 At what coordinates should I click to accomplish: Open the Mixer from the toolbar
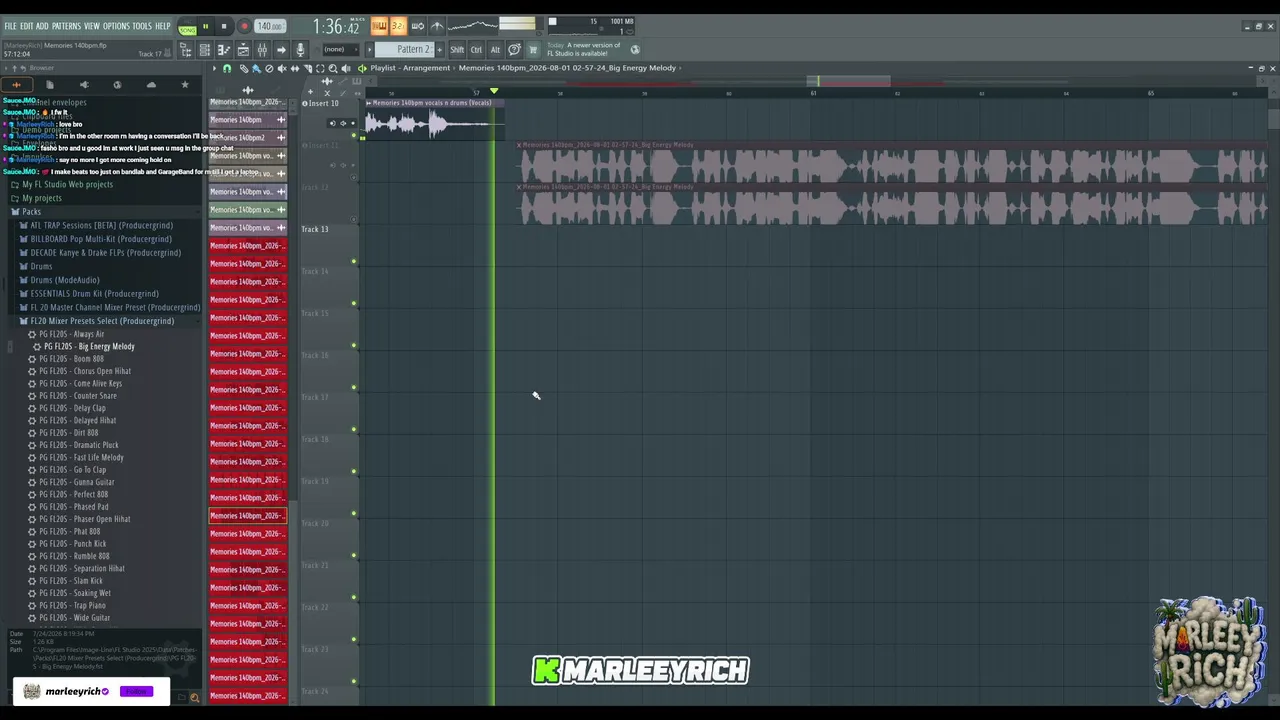tap(262, 50)
